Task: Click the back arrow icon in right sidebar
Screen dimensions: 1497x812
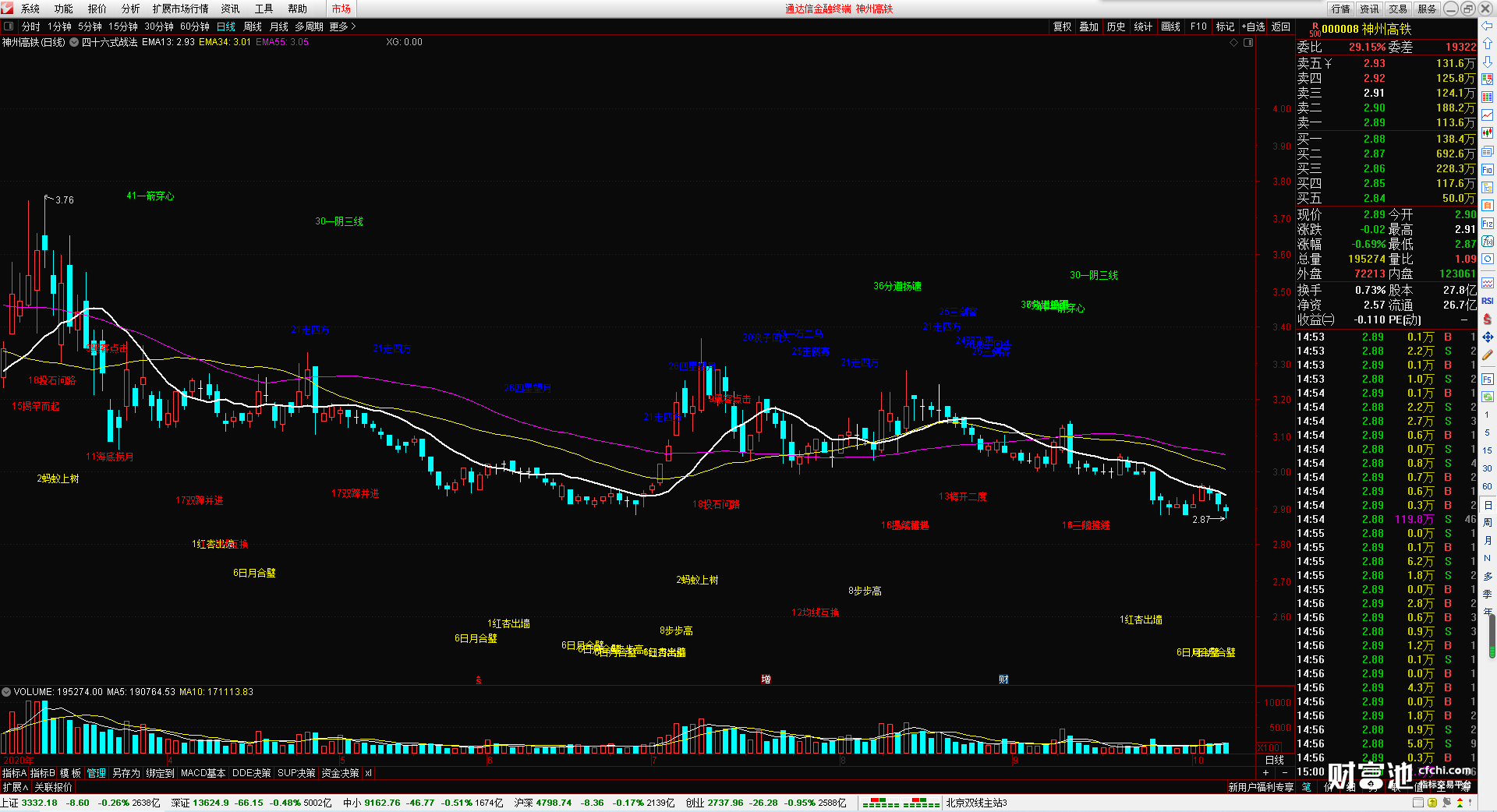Action: 1487,26
